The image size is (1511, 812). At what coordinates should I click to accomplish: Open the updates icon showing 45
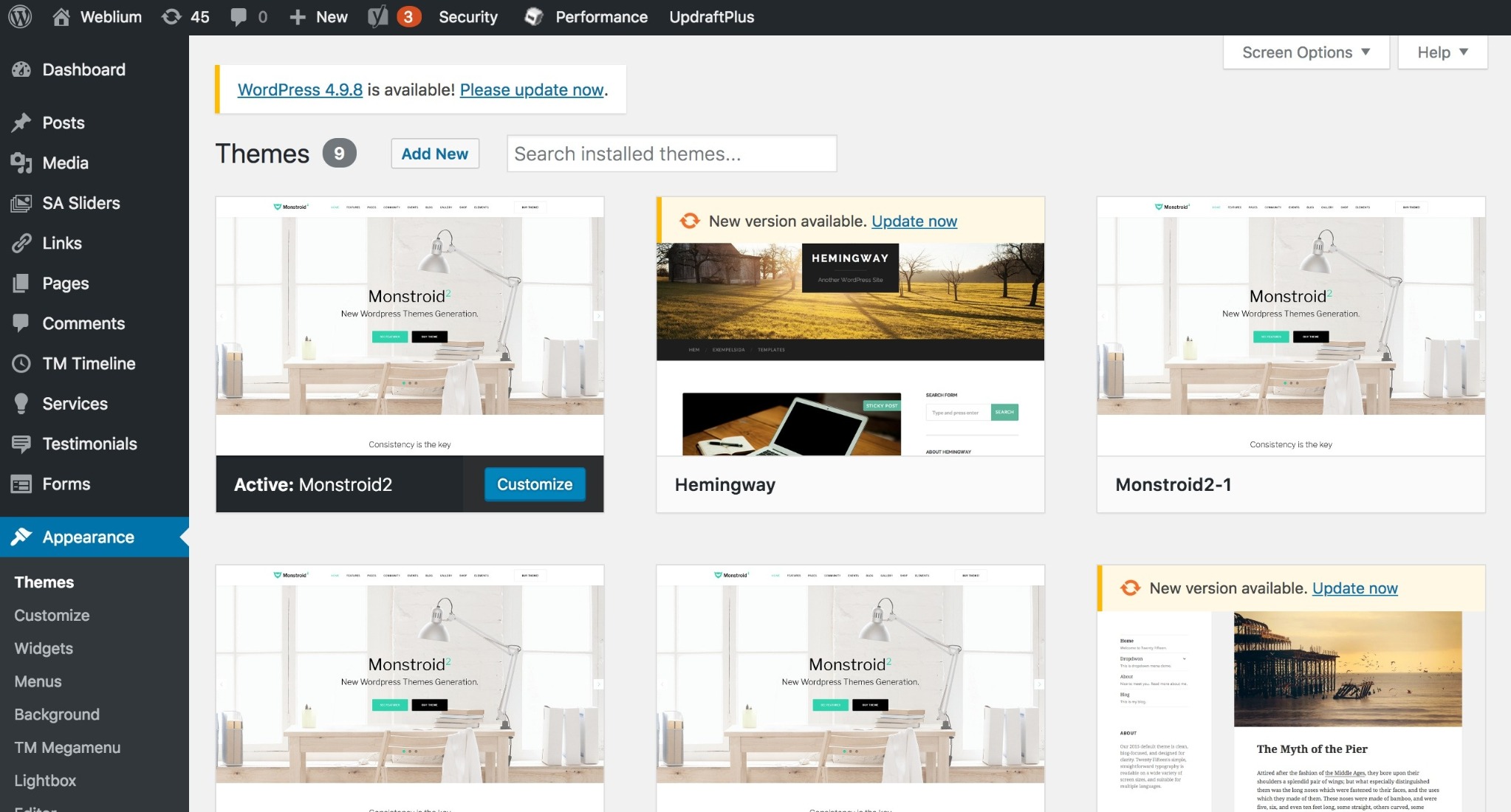(171, 16)
